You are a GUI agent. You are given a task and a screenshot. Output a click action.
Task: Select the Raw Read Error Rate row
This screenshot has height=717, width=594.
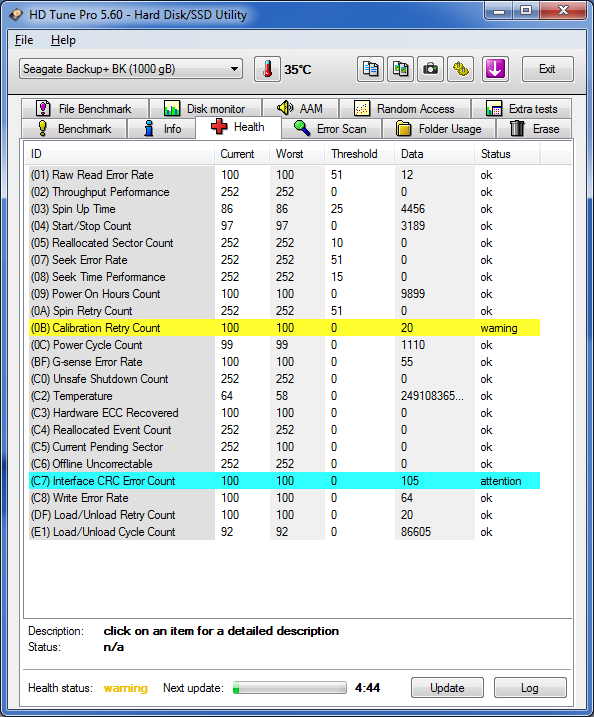[x=284, y=175]
